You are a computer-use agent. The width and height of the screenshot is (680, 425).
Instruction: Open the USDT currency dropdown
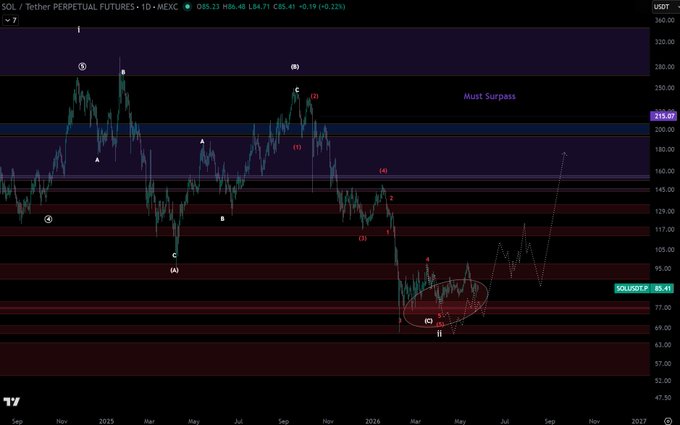point(664,7)
